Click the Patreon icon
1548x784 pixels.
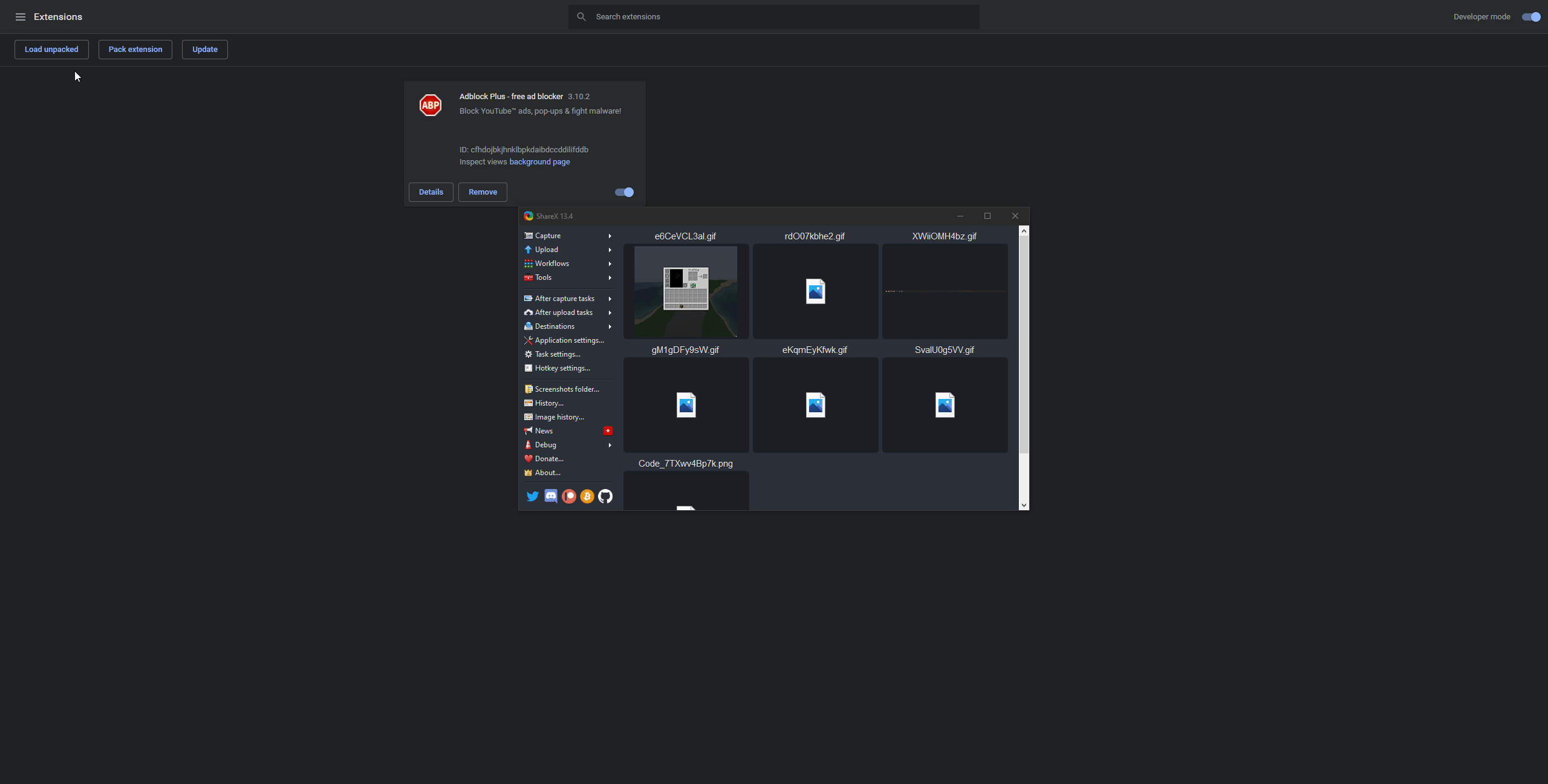tap(568, 496)
